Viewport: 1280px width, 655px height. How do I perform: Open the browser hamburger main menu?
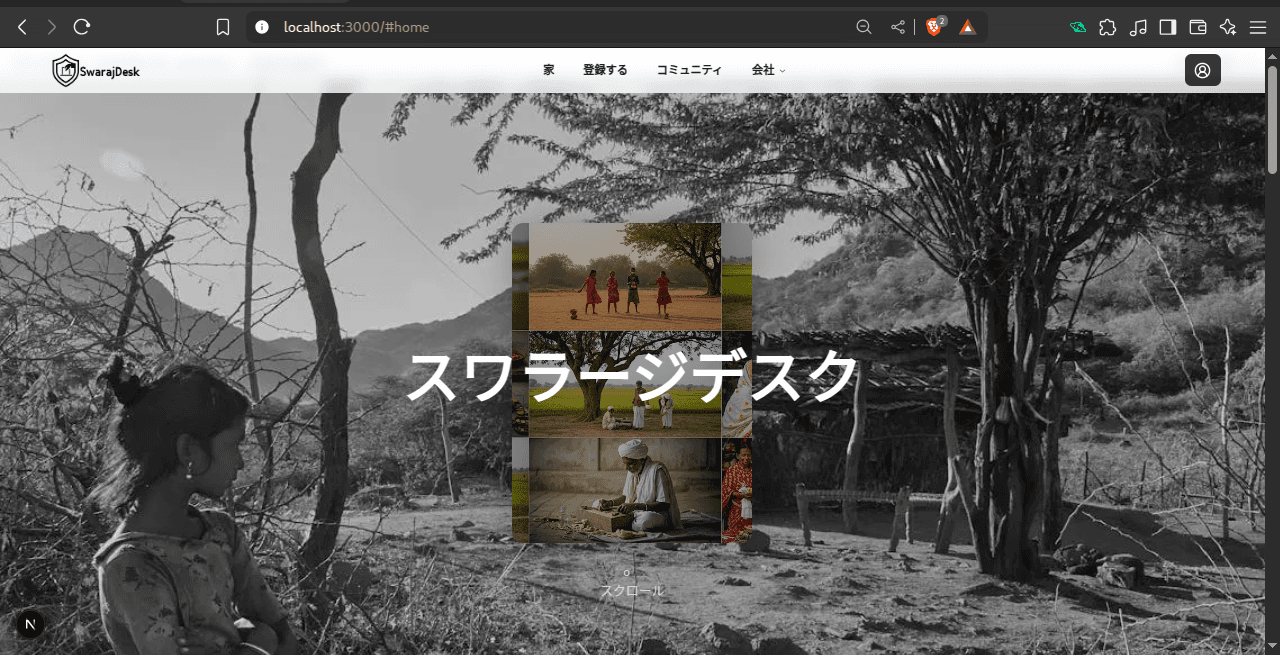pos(1258,27)
